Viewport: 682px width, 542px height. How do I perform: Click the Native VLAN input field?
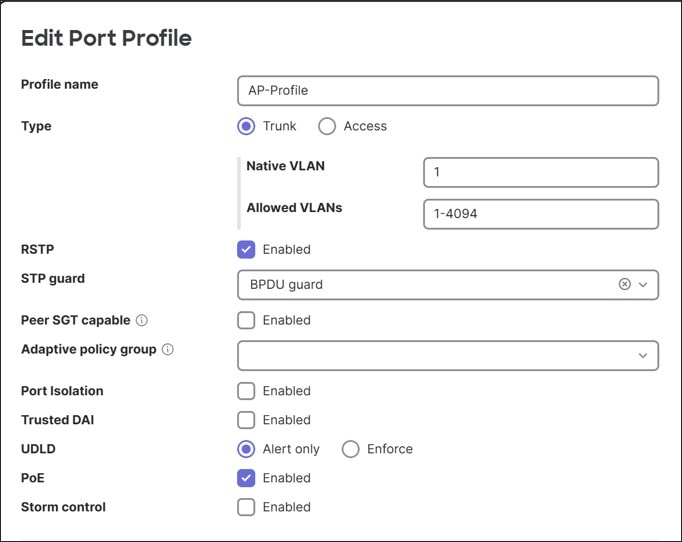tap(540, 172)
